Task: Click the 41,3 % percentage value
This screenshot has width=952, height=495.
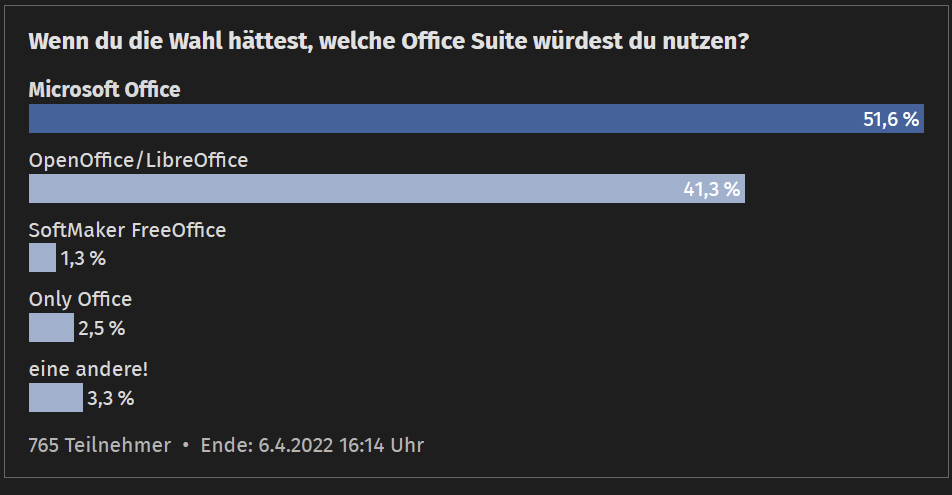Action: pos(711,189)
